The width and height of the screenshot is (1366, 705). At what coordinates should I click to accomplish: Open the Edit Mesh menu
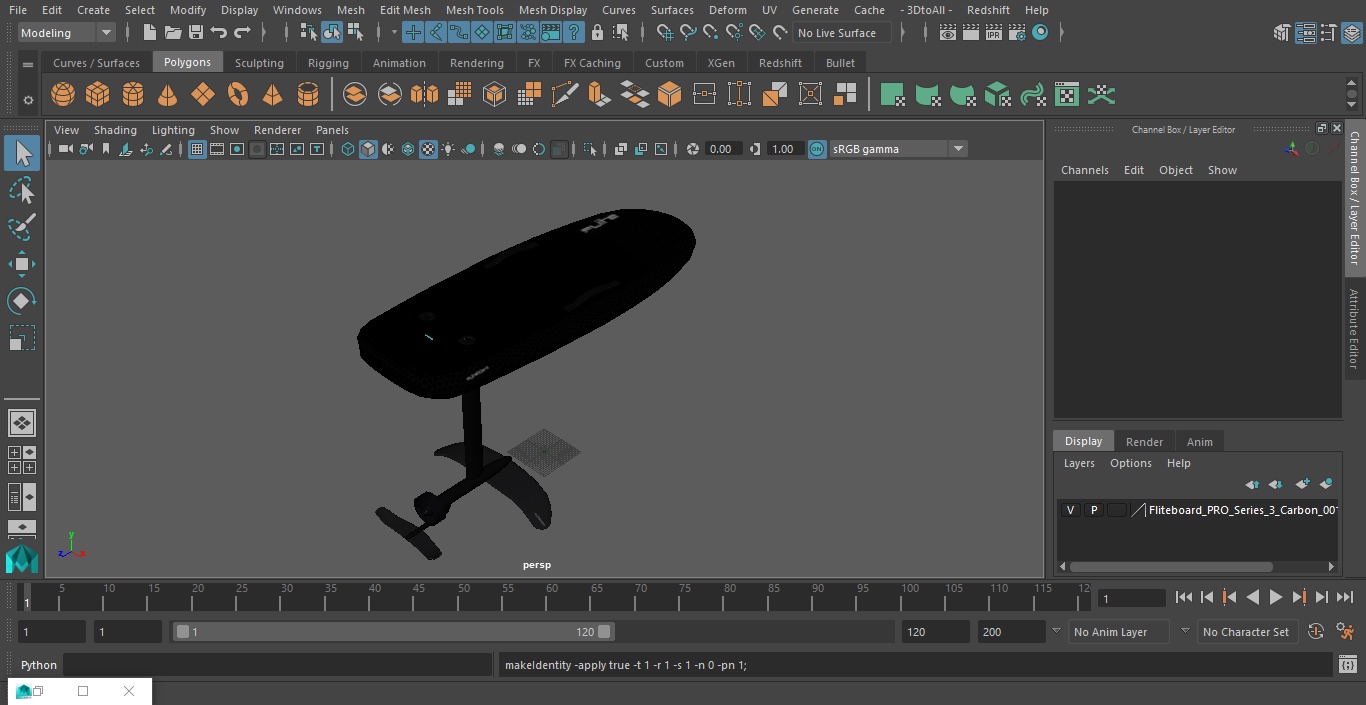point(405,10)
